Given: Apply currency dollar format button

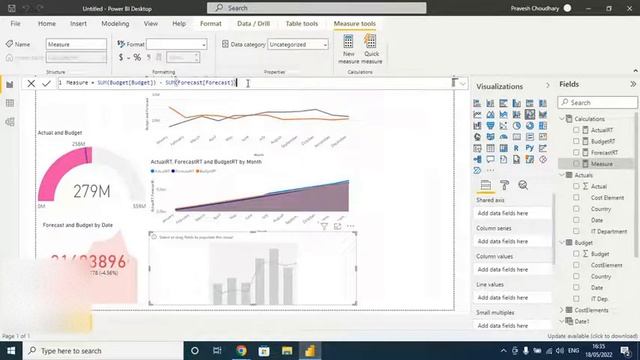Looking at the screenshot, I should click(x=121, y=58).
